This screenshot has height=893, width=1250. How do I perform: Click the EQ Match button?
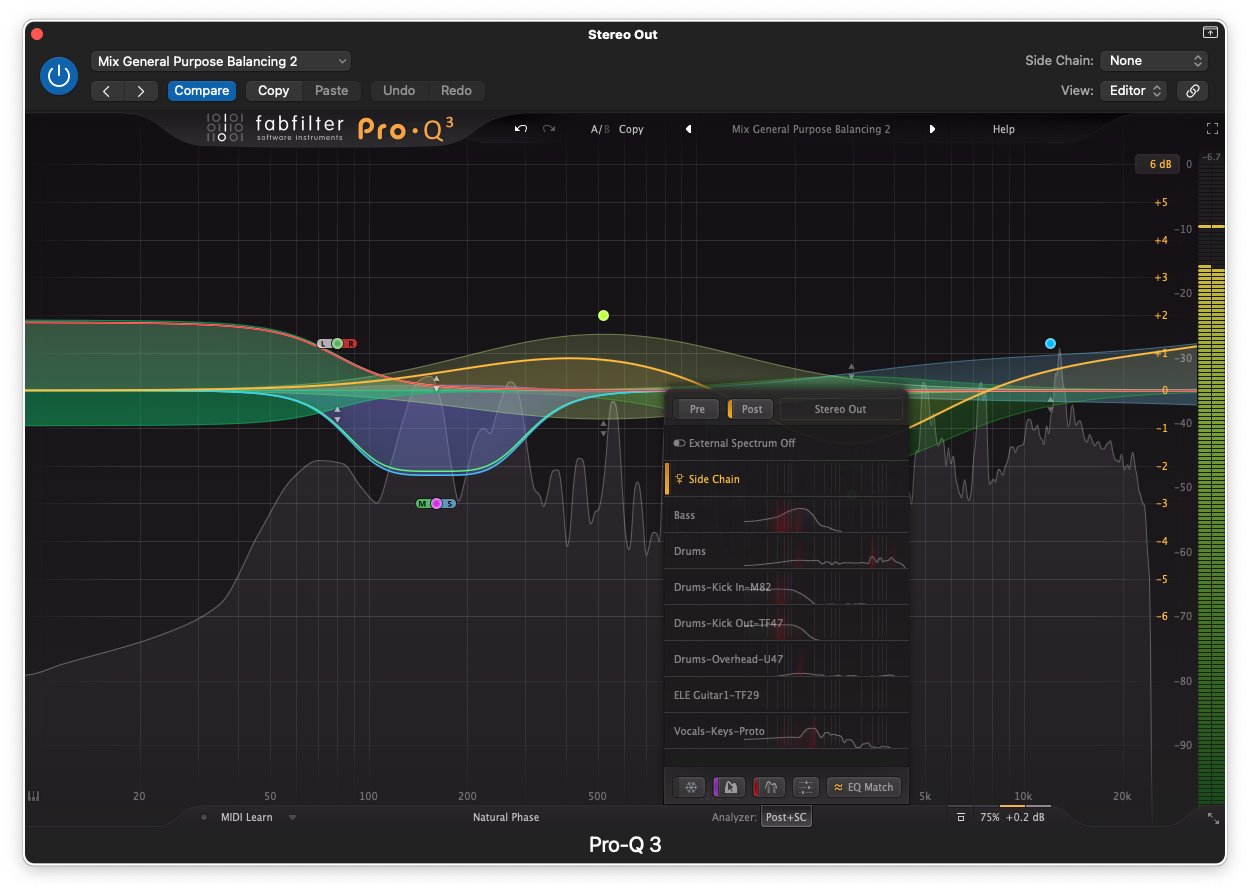(863, 787)
